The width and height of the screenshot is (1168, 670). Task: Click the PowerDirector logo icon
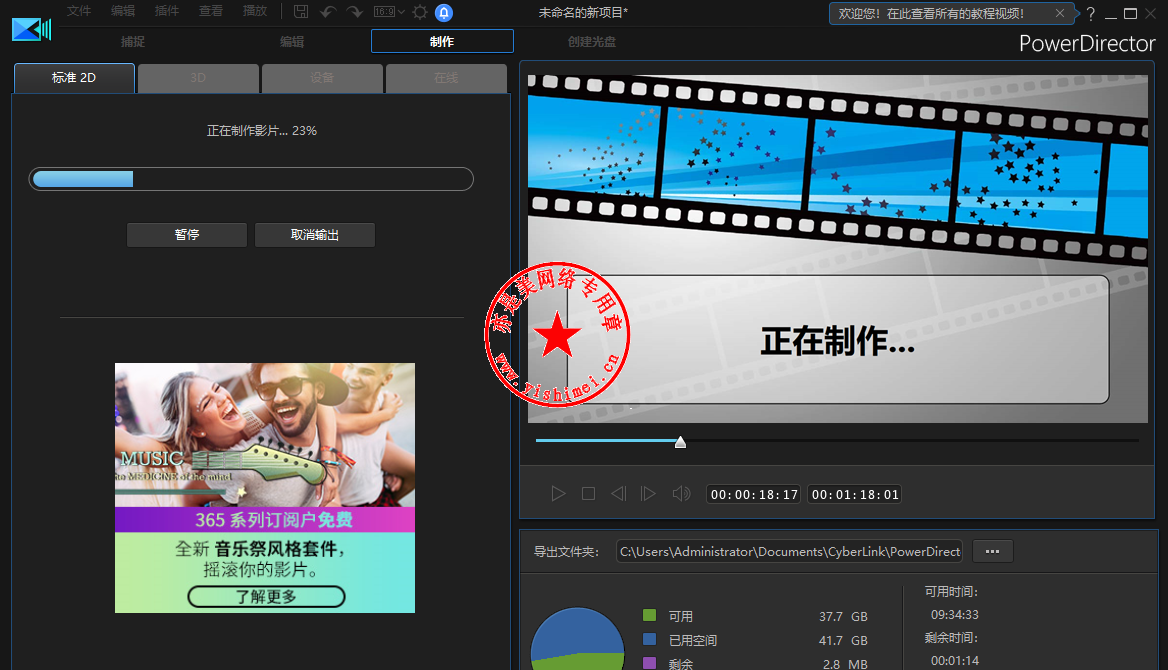click(31, 29)
